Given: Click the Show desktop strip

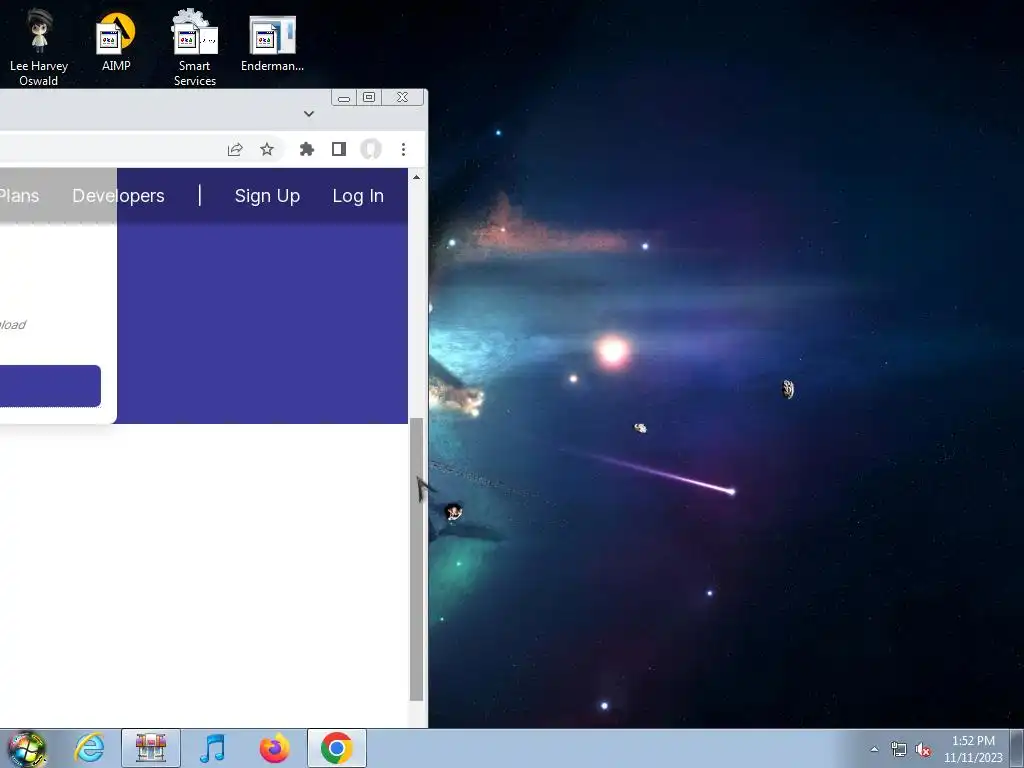Looking at the screenshot, I should coord(1017,748).
